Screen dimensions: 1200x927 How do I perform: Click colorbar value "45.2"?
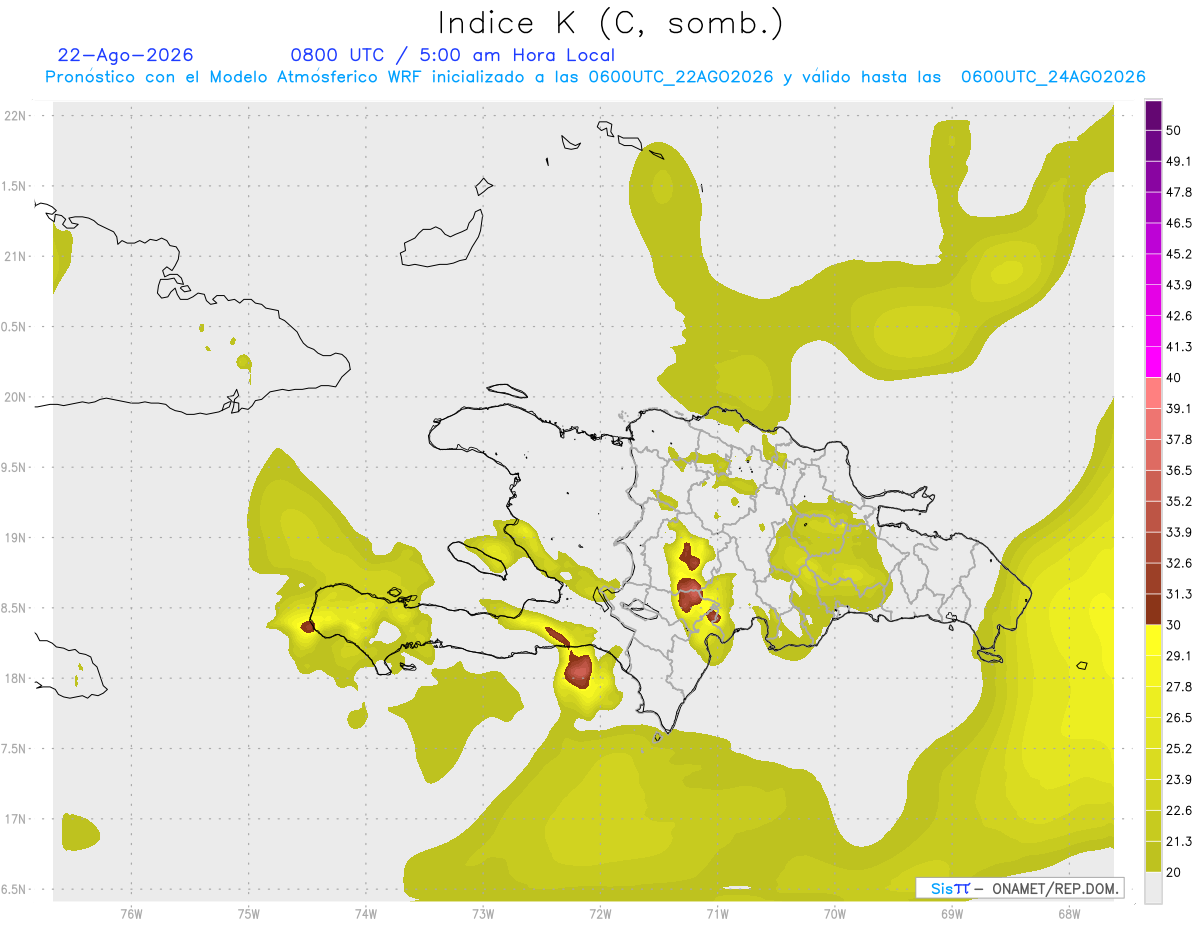1178,254
